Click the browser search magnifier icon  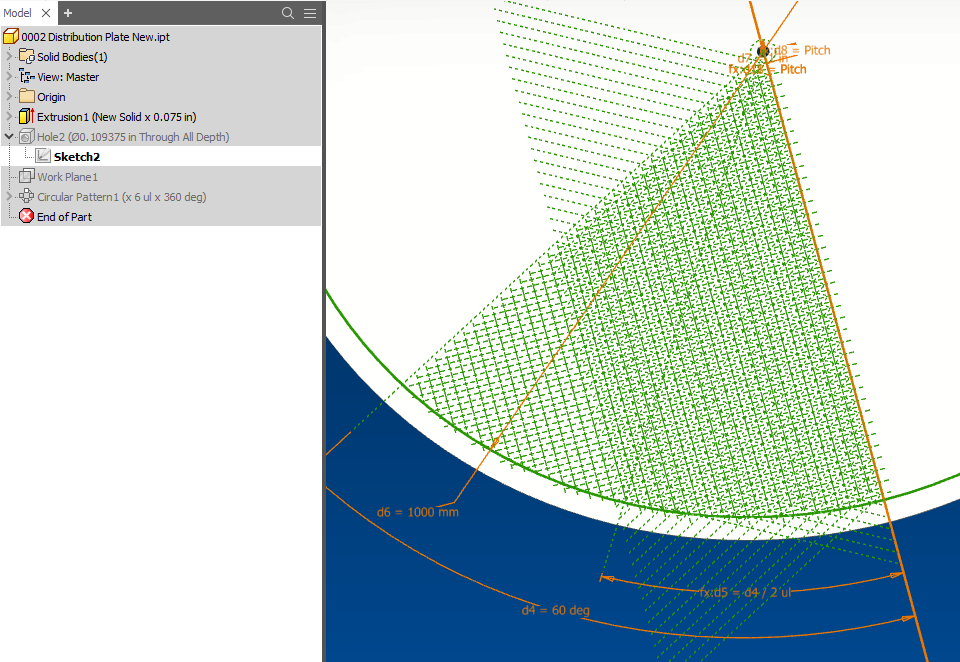(x=287, y=13)
